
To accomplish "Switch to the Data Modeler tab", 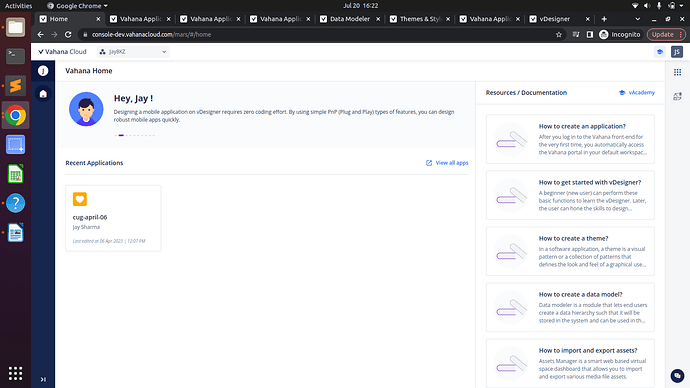I will 350,19.
